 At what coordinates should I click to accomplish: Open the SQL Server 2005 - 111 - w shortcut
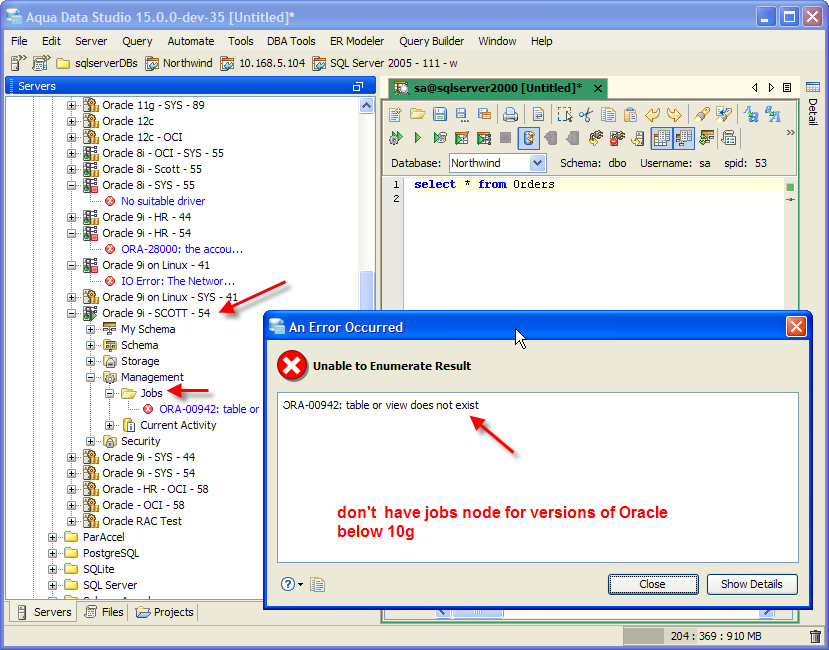385,63
